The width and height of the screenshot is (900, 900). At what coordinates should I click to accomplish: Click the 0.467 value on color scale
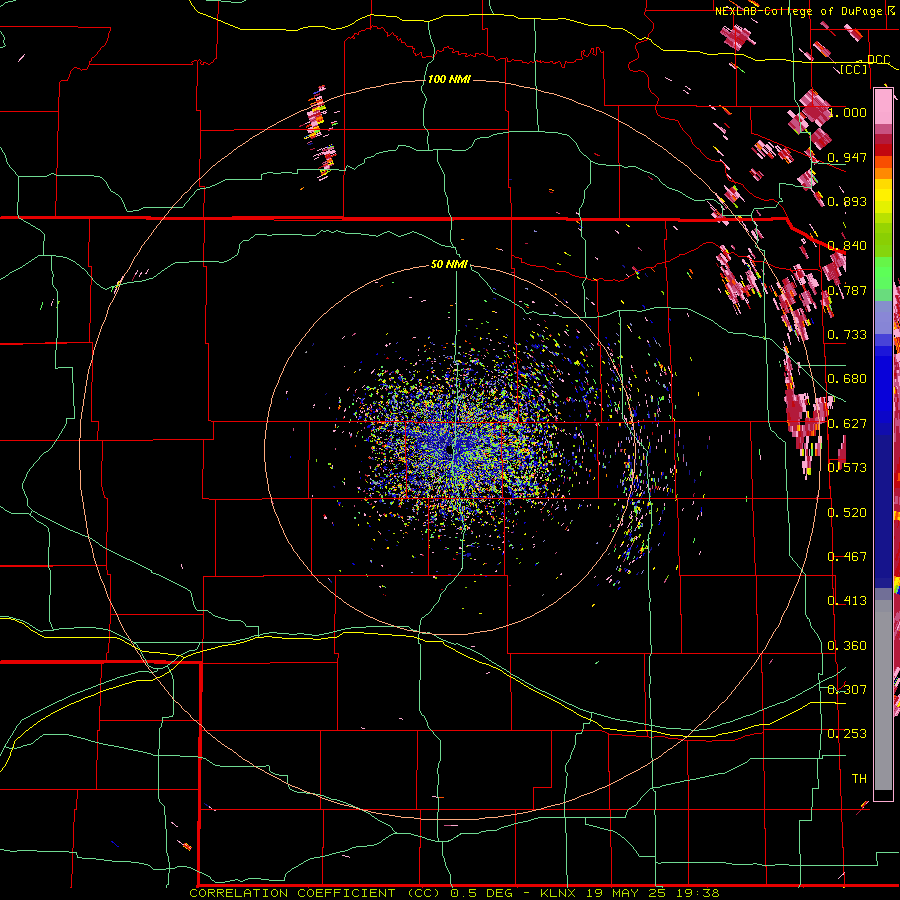tap(847, 557)
